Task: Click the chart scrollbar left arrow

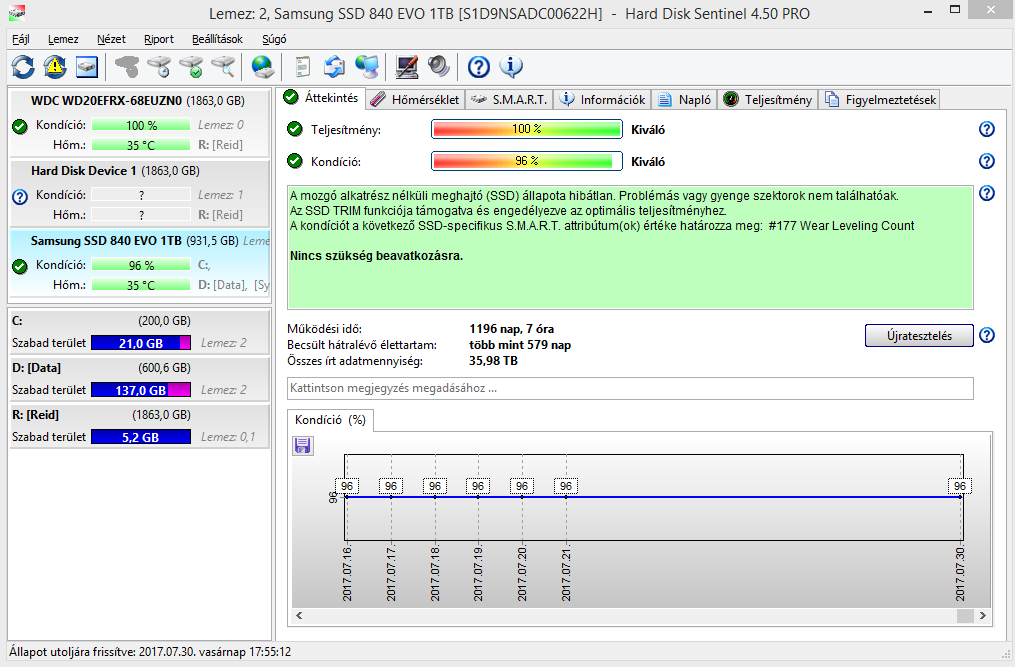Action: [299, 615]
